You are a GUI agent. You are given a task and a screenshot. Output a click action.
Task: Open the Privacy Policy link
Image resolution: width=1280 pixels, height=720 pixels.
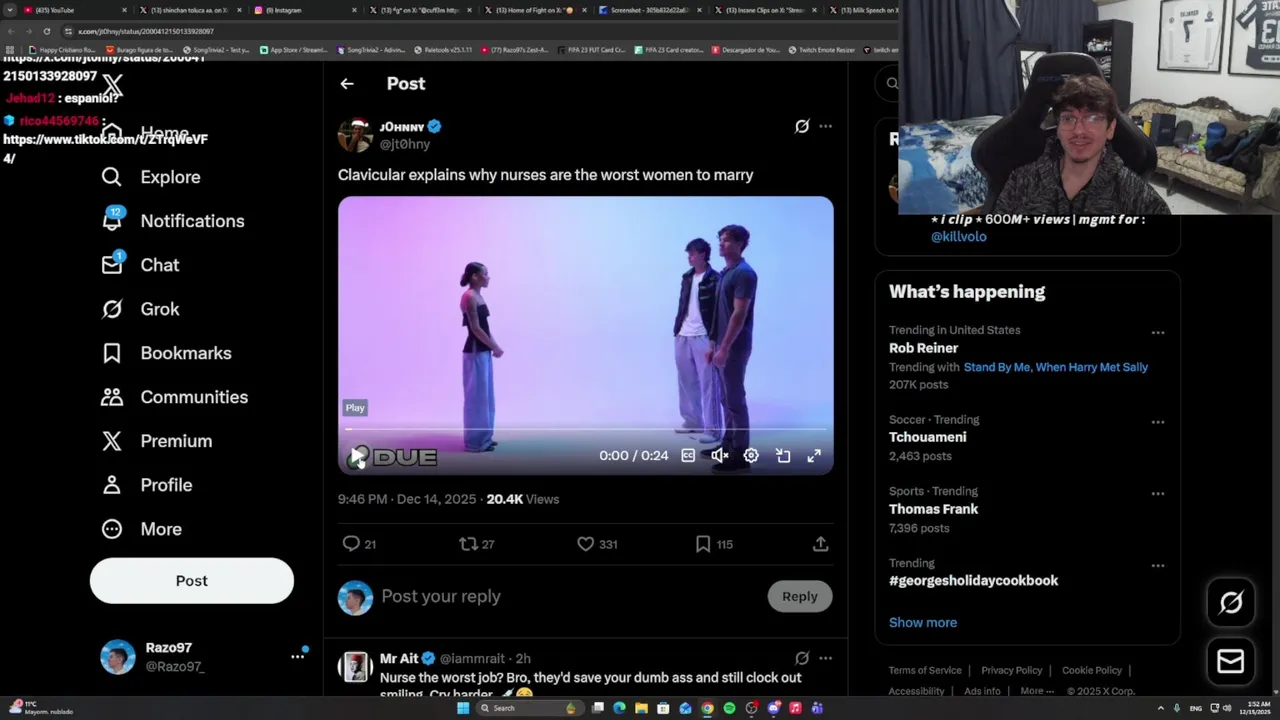click(1012, 670)
